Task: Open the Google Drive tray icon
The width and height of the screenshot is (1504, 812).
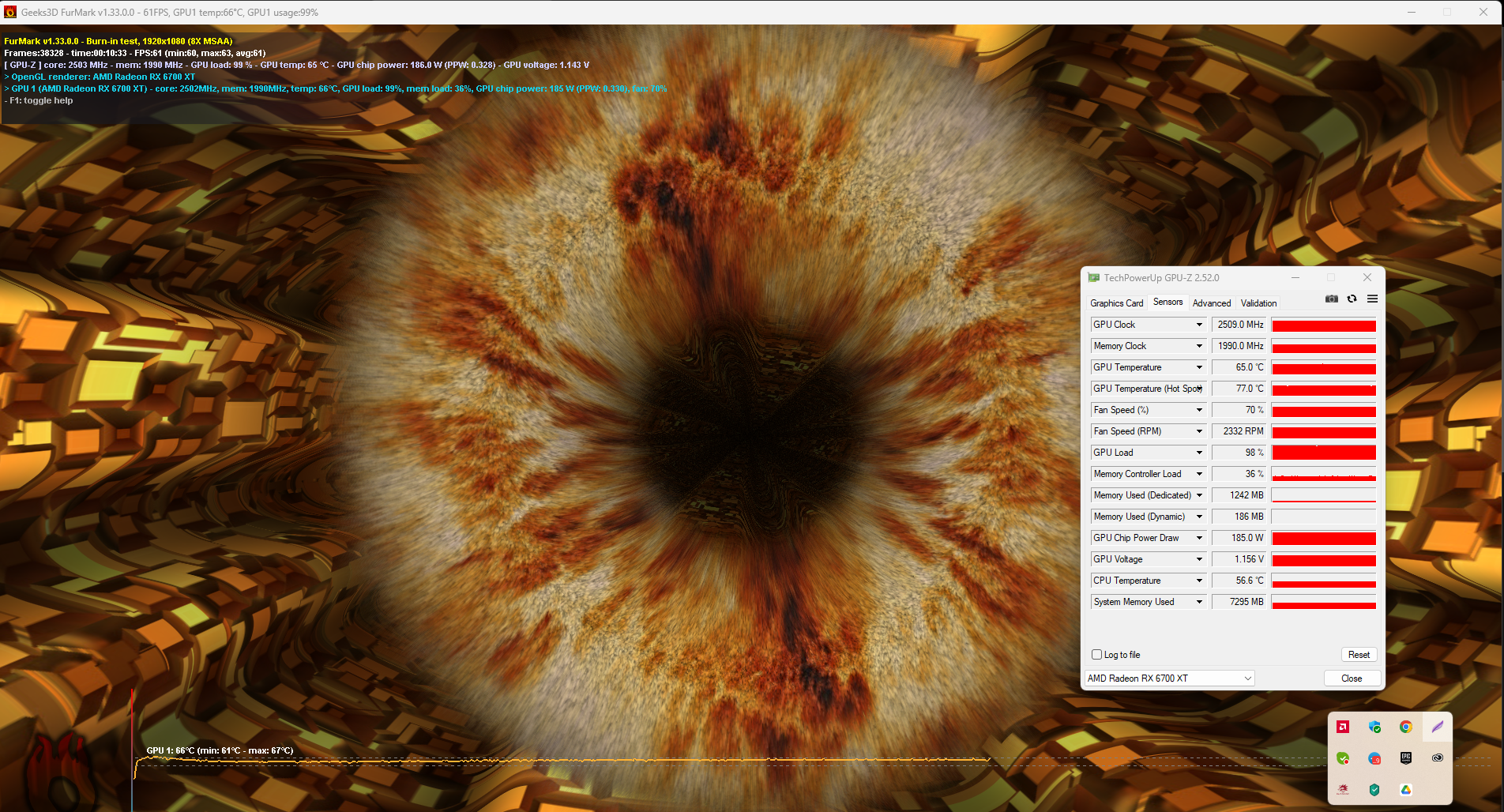Action: click(x=1406, y=790)
